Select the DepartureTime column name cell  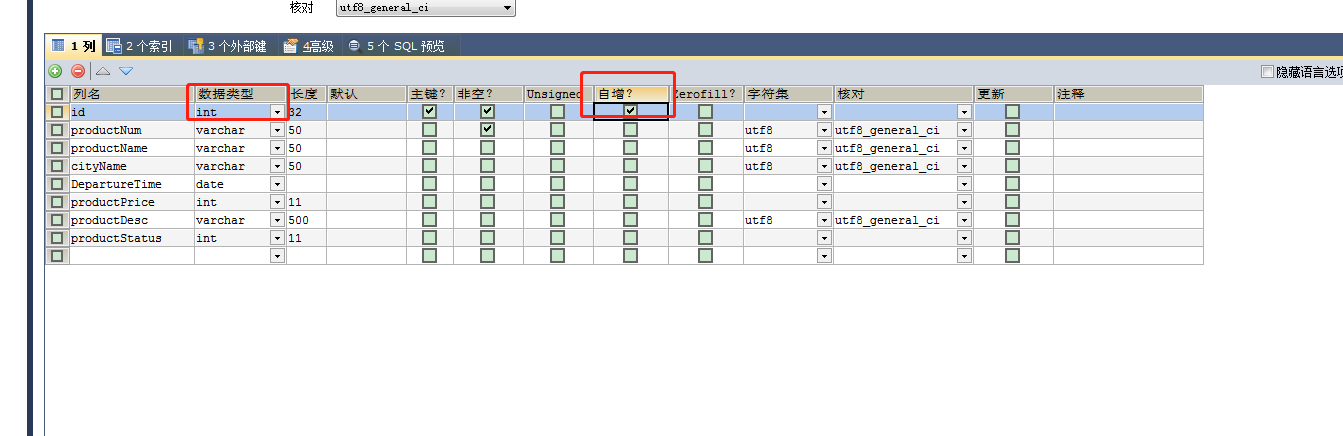[x=130, y=184]
